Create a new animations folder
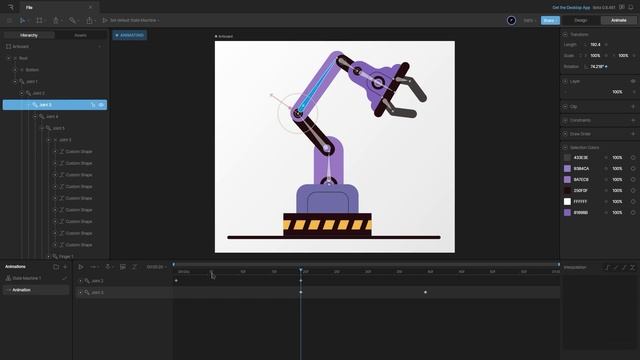This screenshot has height=360, width=640. pyautogui.click(x=56, y=267)
